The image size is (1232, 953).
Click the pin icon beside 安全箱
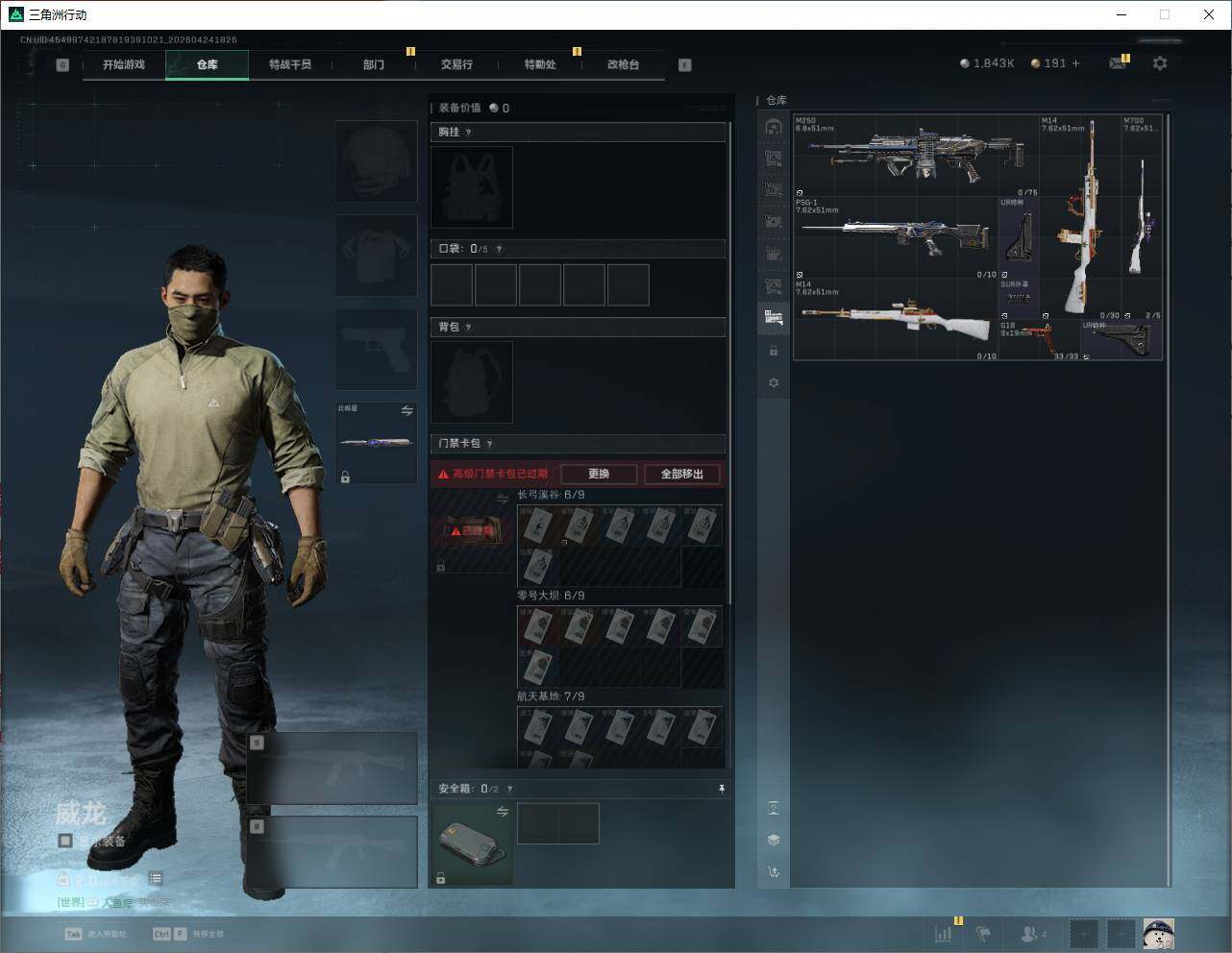(x=722, y=789)
